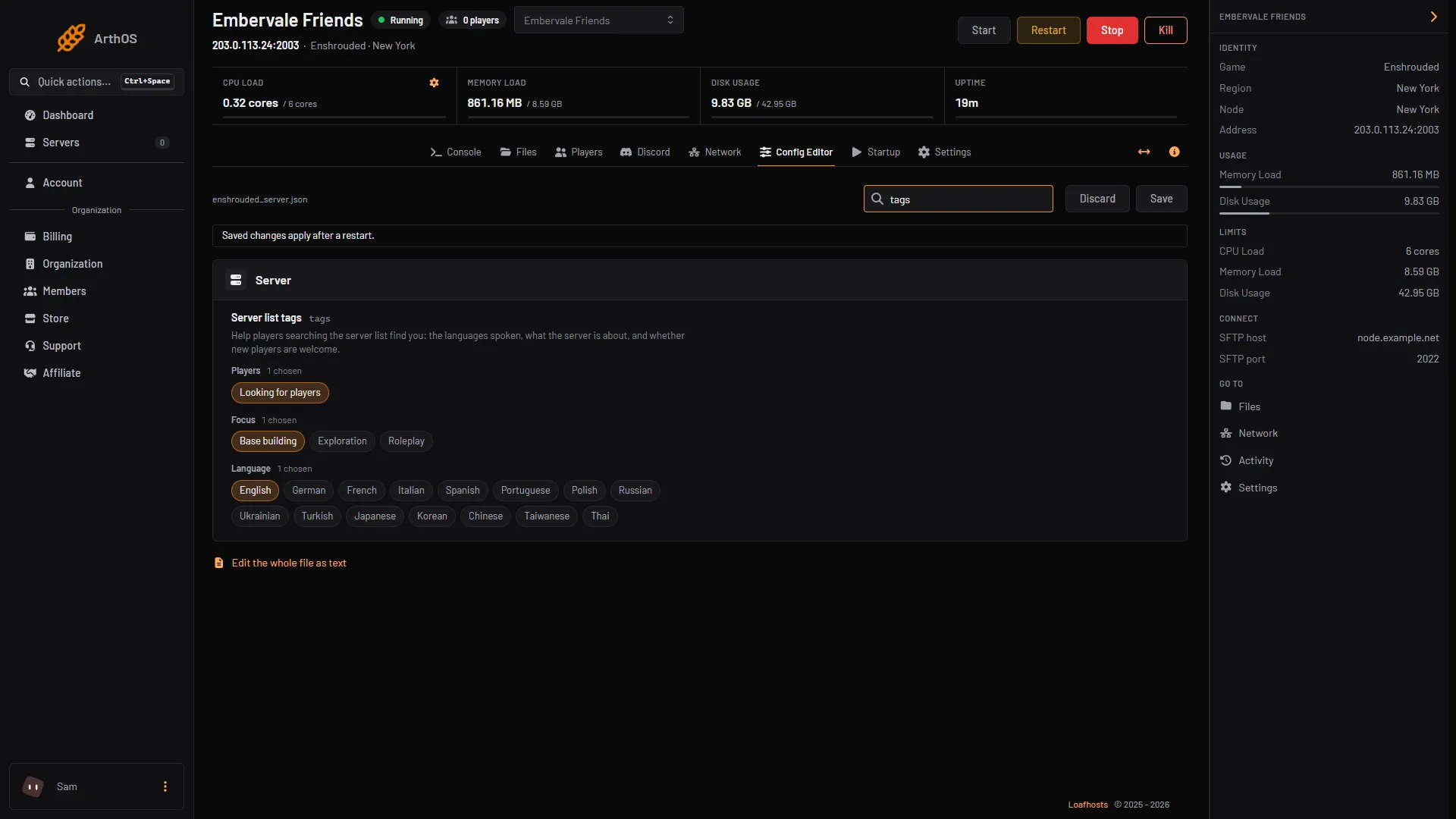Open the Loafhosts footer link

(x=1087, y=805)
